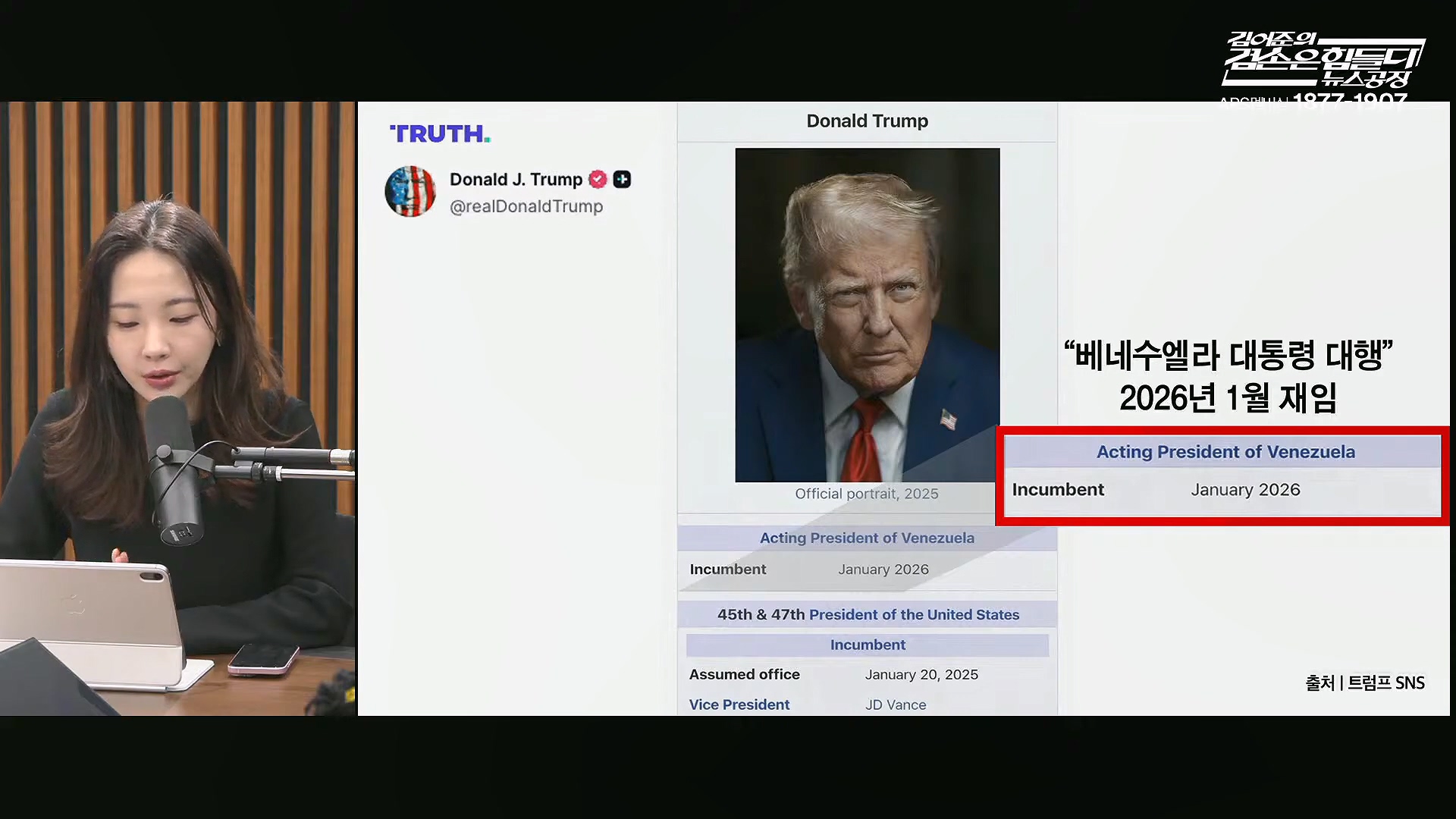
Task: Click the black plus badge icon
Action: (622, 180)
